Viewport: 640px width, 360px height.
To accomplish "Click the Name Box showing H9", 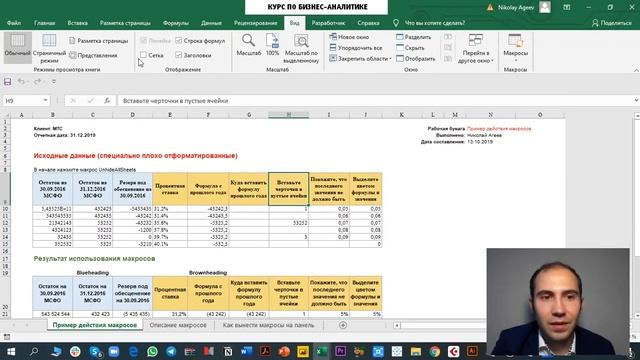I will pyautogui.click(x=22, y=100).
